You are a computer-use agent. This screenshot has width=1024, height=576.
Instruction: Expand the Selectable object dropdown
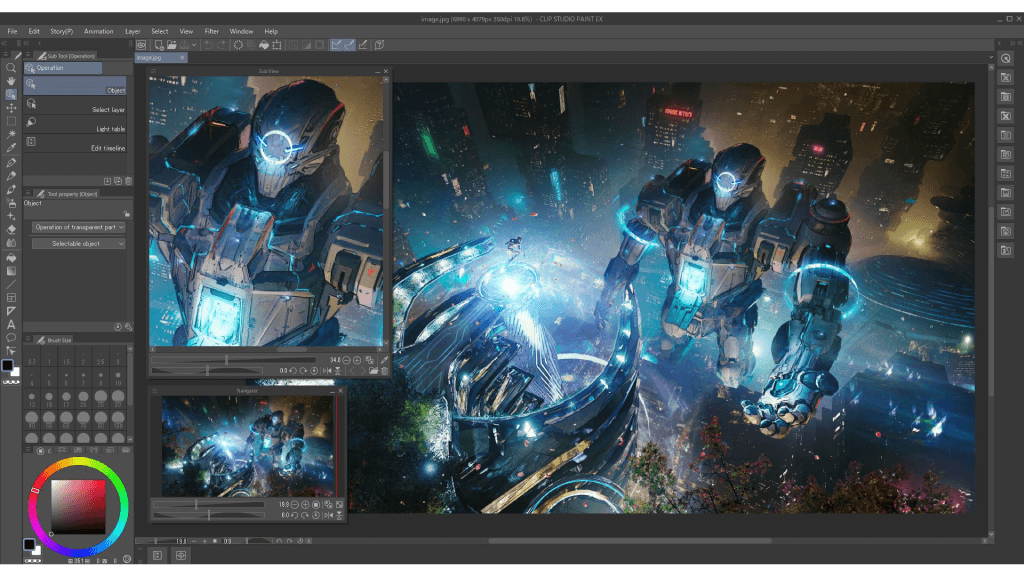coord(79,244)
